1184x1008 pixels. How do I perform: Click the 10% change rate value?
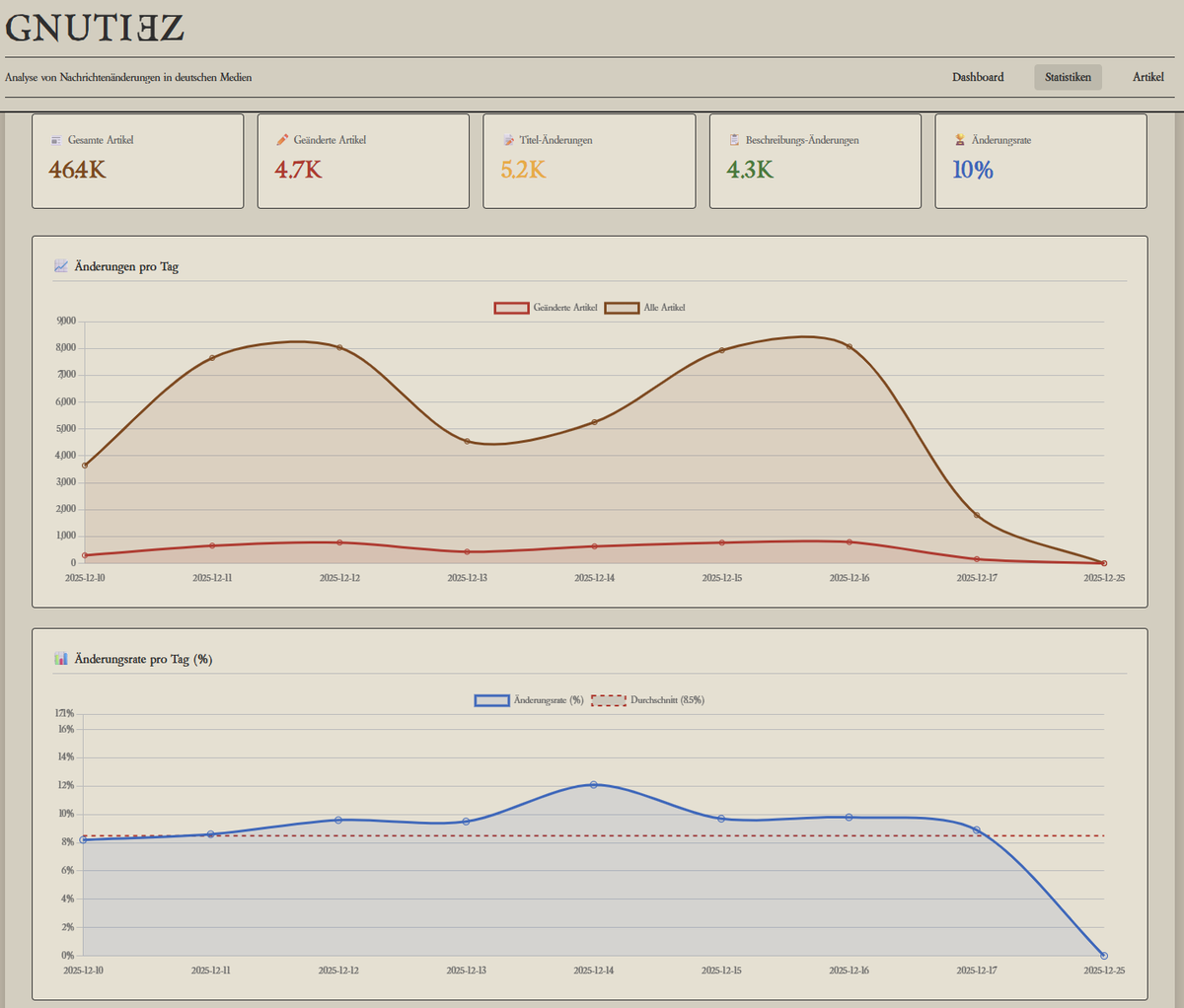coord(973,170)
